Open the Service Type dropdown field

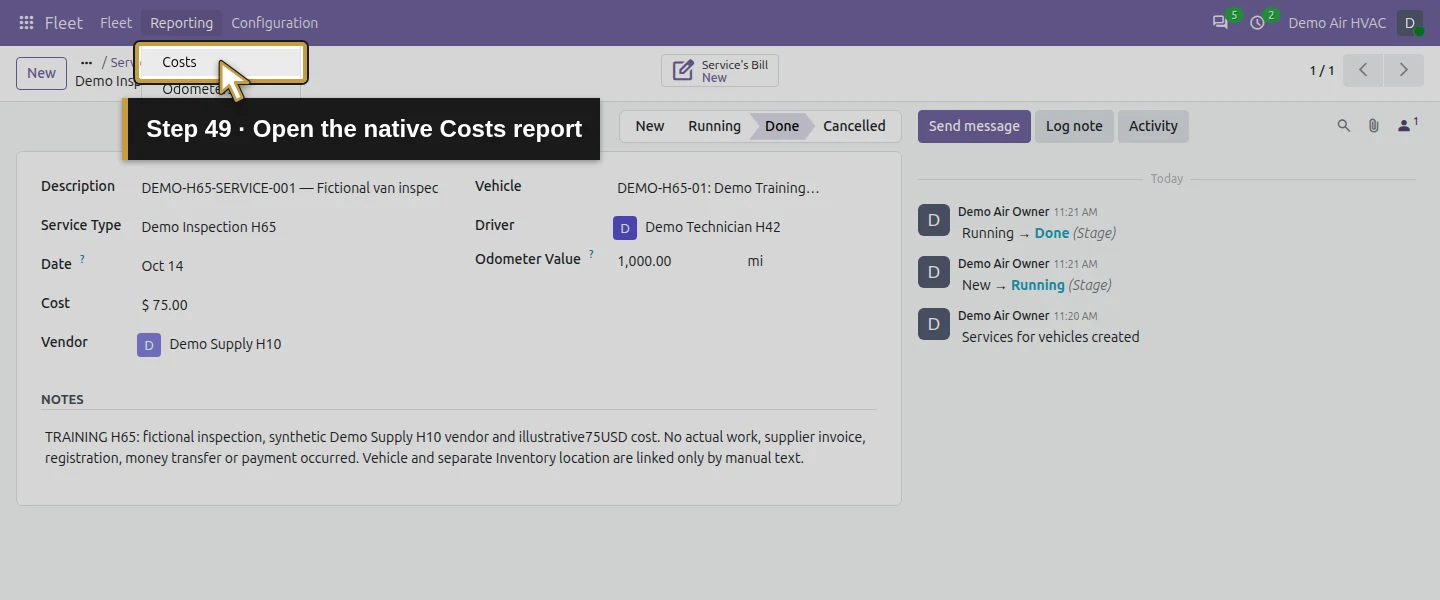290,227
